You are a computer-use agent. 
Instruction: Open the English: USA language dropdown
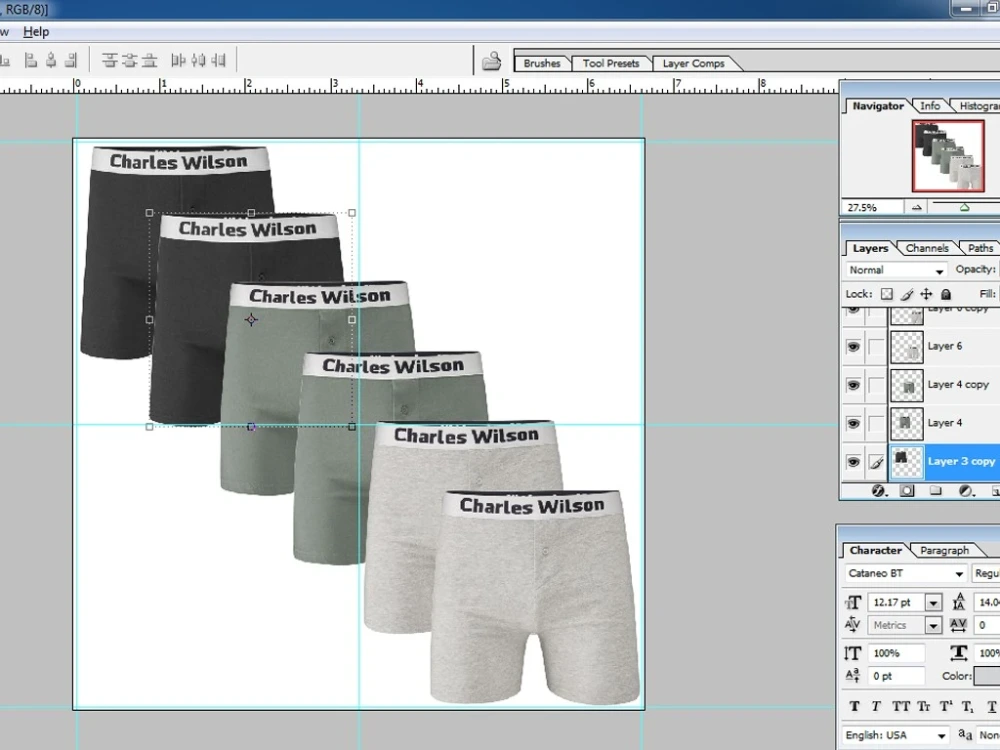[896, 735]
